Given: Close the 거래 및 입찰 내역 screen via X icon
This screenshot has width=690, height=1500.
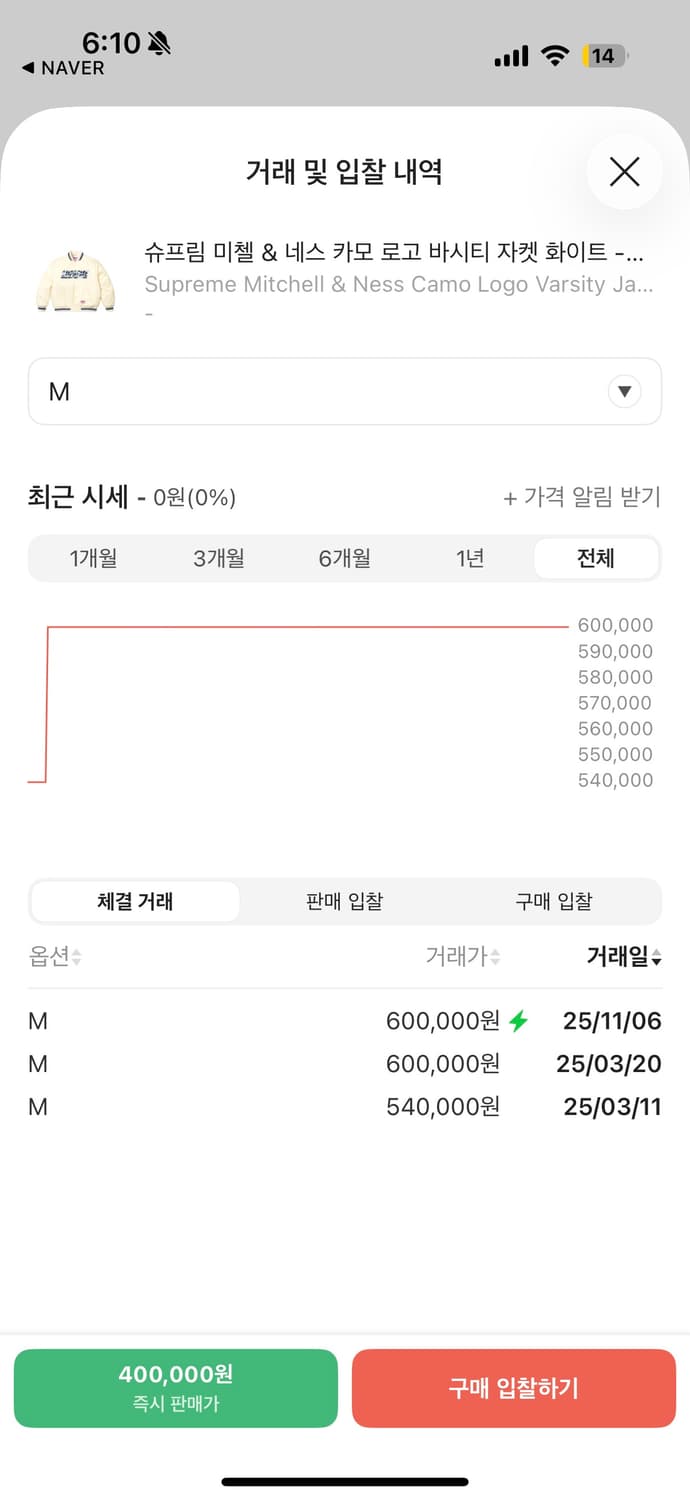Looking at the screenshot, I should coord(624,171).
